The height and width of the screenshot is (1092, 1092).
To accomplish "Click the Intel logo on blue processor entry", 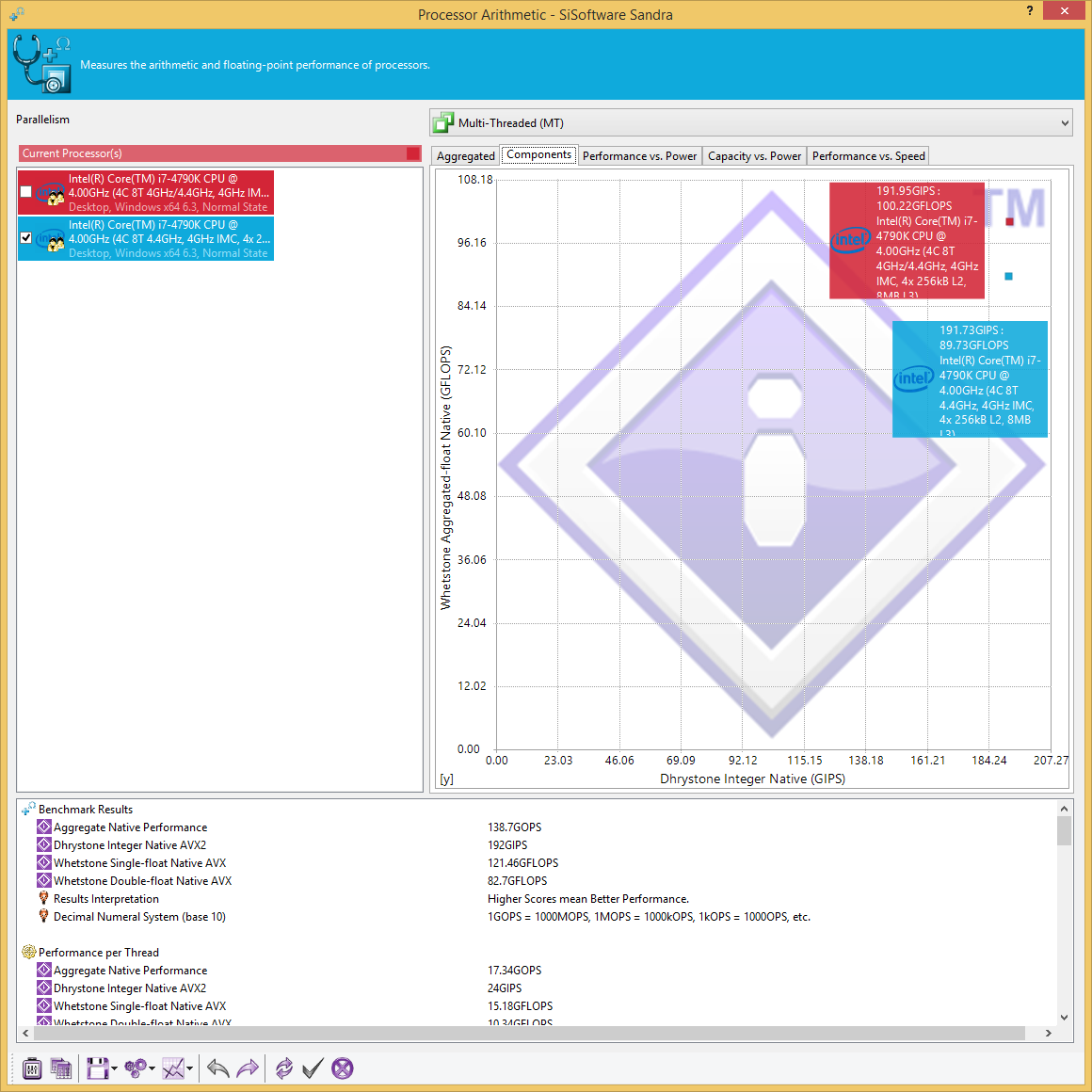I will pos(51,239).
